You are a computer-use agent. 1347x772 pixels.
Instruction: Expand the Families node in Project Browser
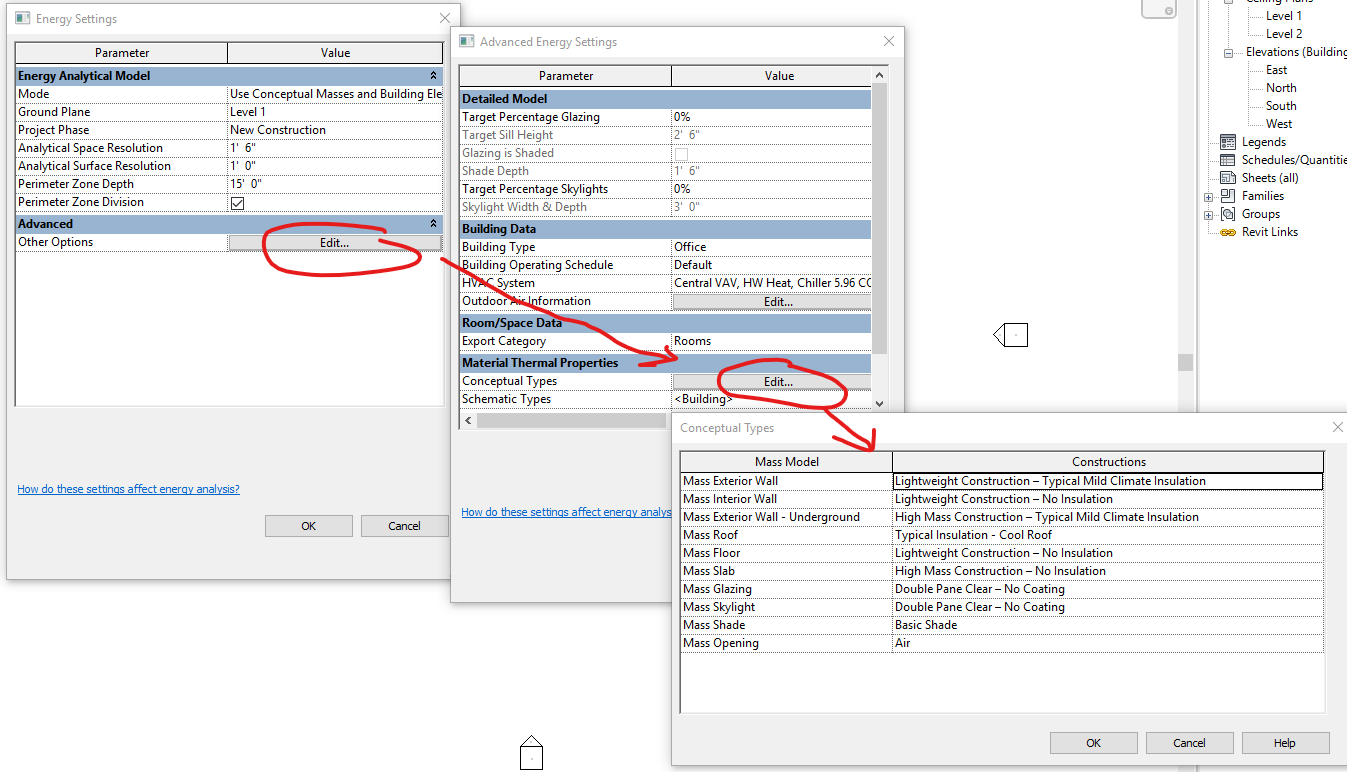click(x=1209, y=195)
